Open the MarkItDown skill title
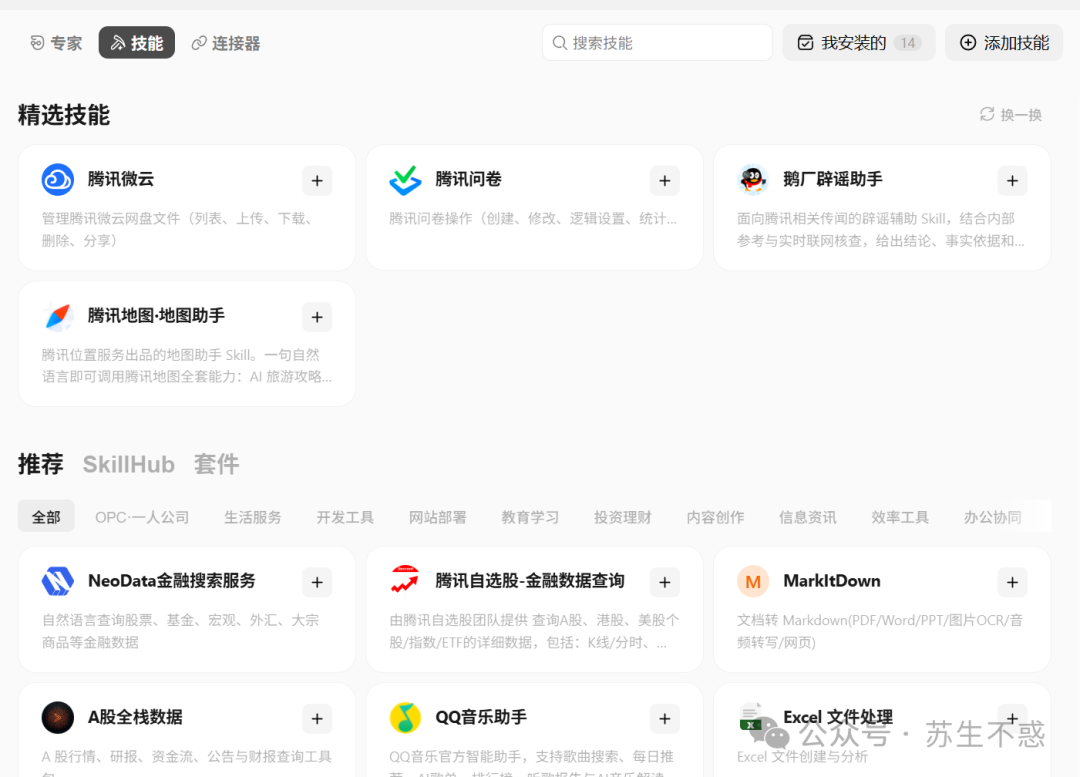The width and height of the screenshot is (1080, 777). pyautogui.click(x=832, y=581)
